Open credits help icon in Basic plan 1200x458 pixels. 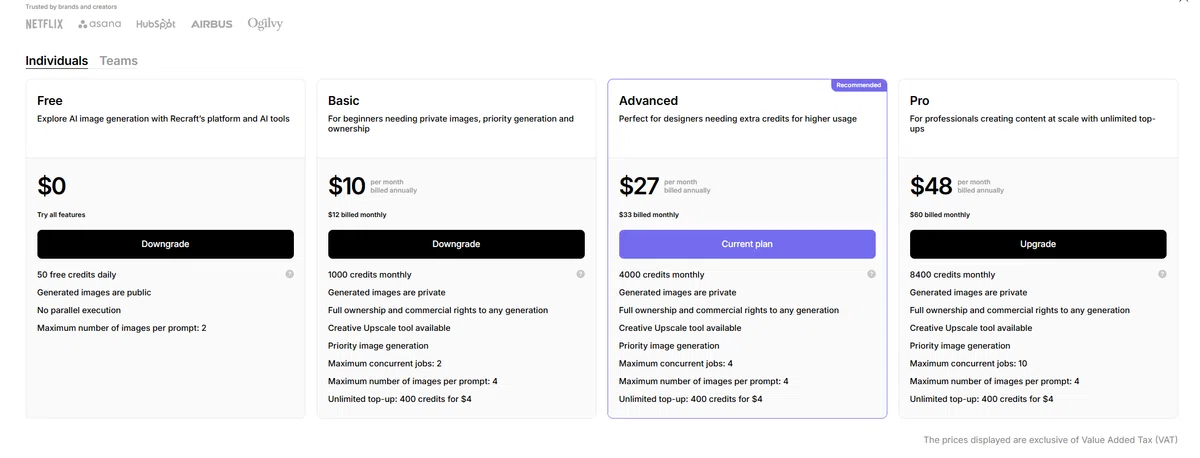[580, 274]
